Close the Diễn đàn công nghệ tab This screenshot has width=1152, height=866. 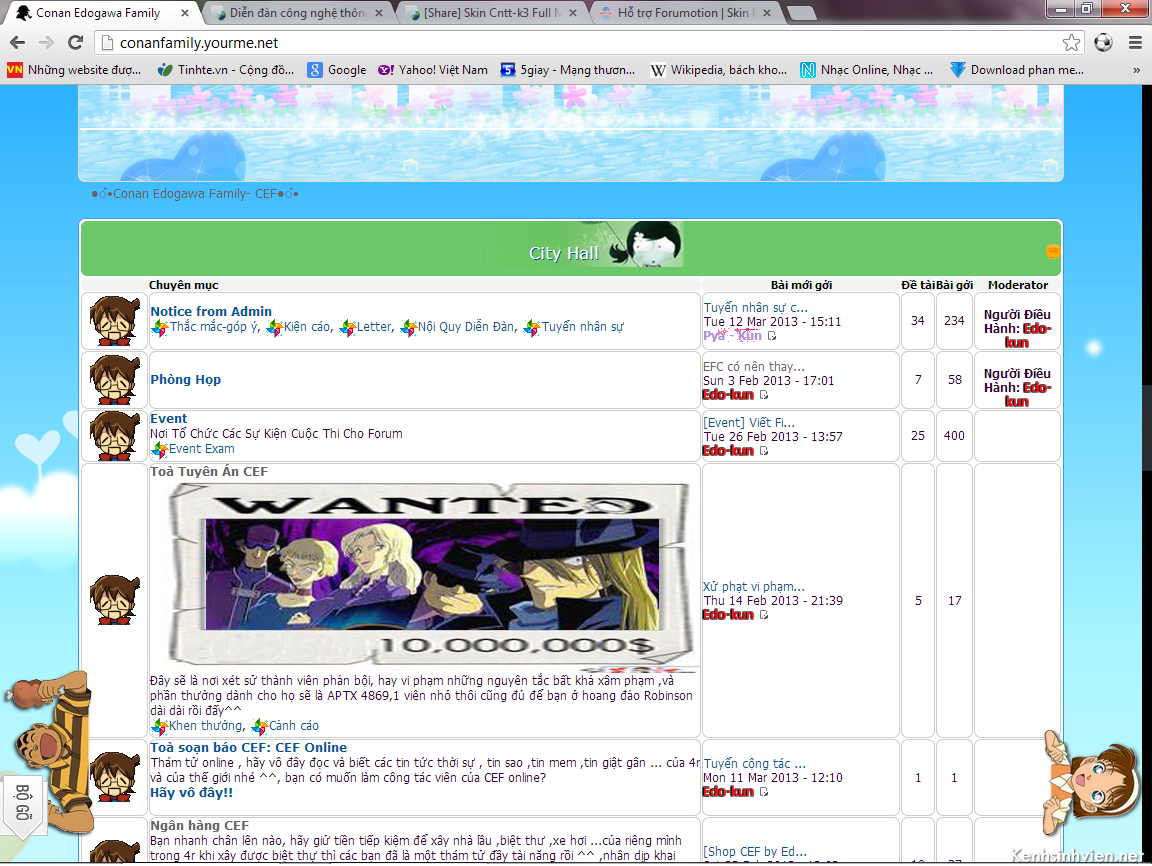click(x=378, y=13)
